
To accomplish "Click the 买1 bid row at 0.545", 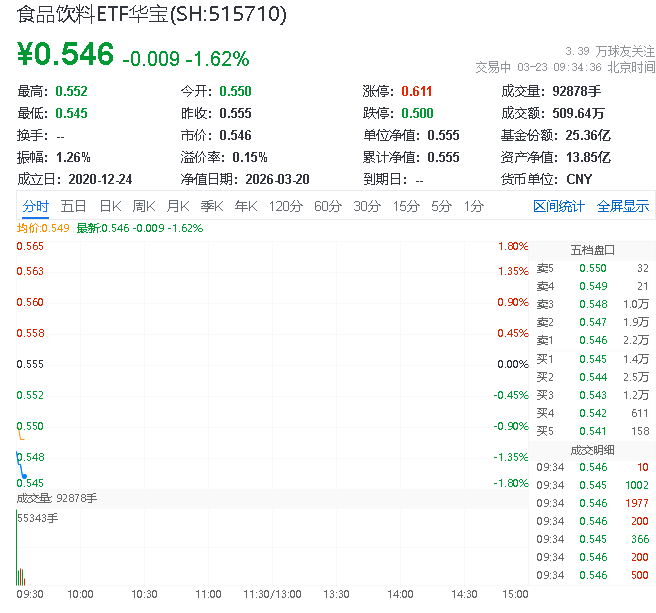I will click(592, 358).
